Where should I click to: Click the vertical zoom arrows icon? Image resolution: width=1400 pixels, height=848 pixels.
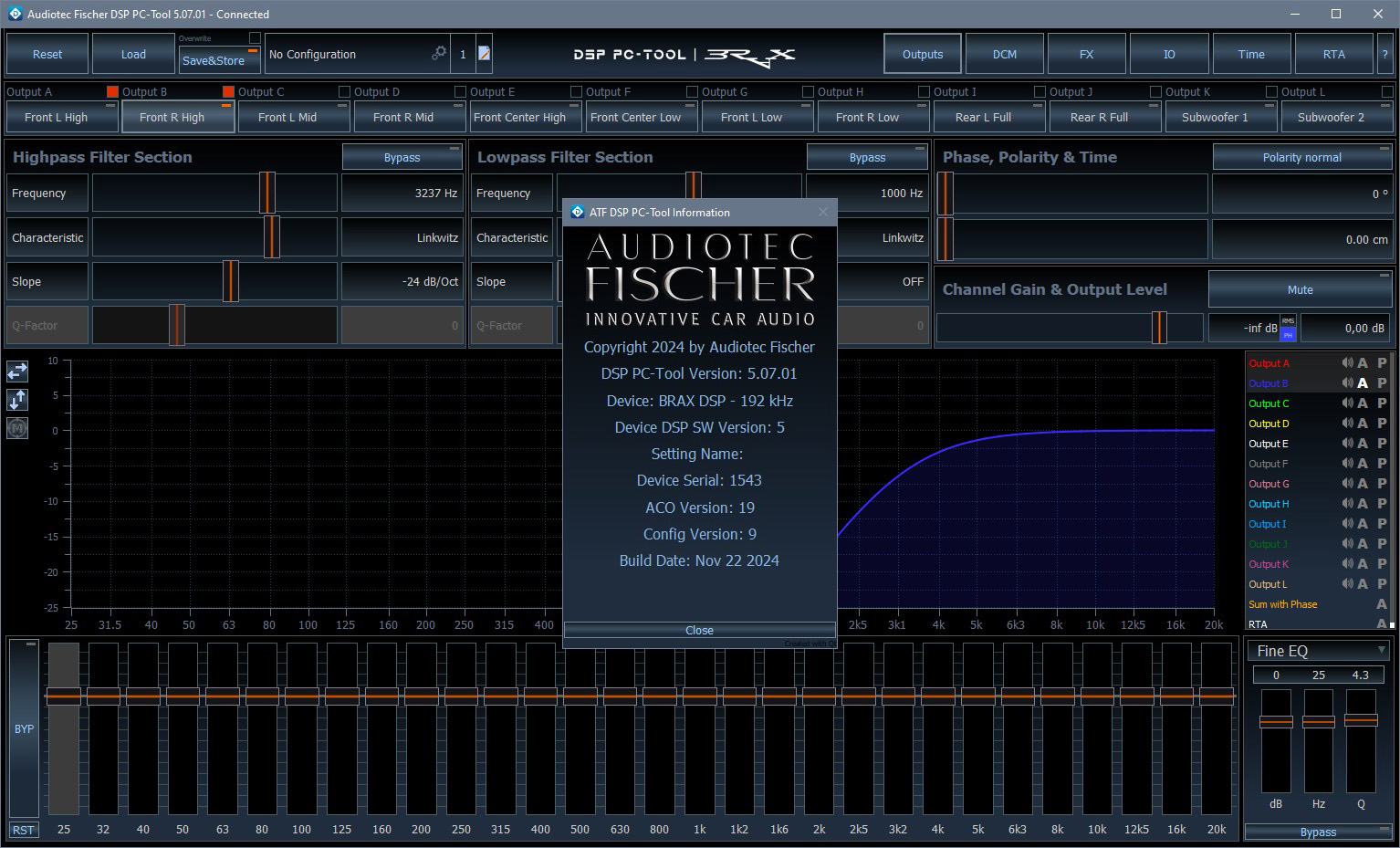point(17,400)
